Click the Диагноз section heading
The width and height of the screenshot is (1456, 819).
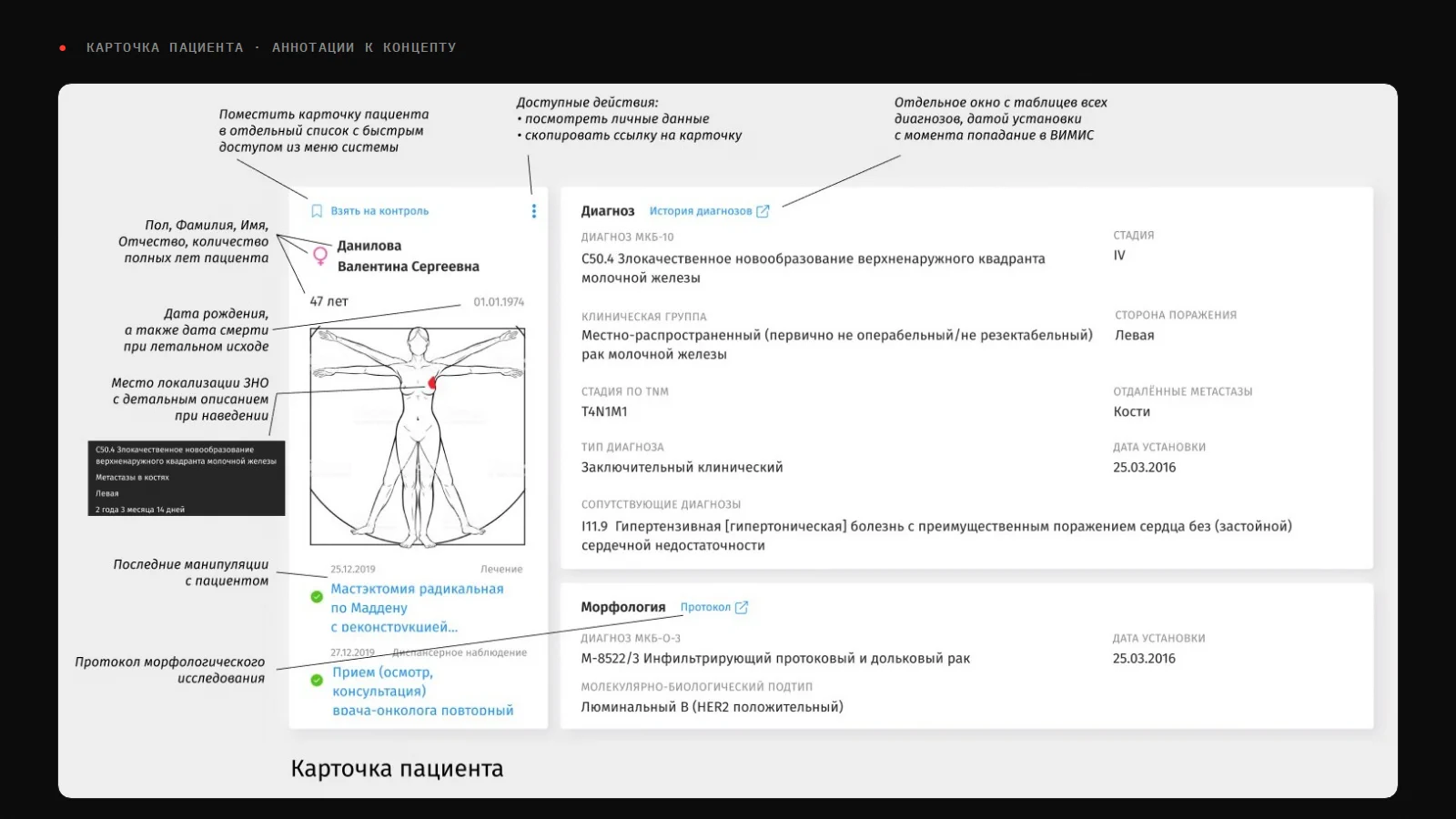[608, 211]
